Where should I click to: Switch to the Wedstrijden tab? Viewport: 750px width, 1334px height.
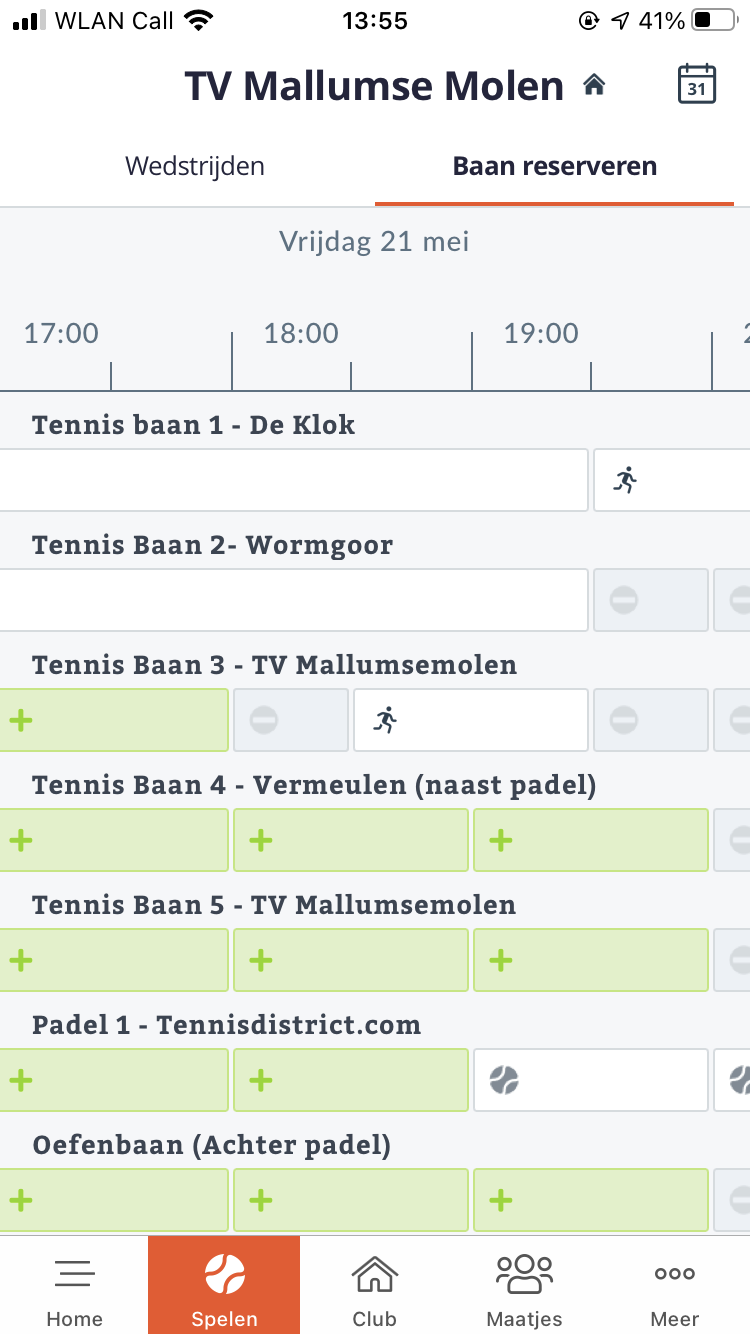[x=195, y=166]
